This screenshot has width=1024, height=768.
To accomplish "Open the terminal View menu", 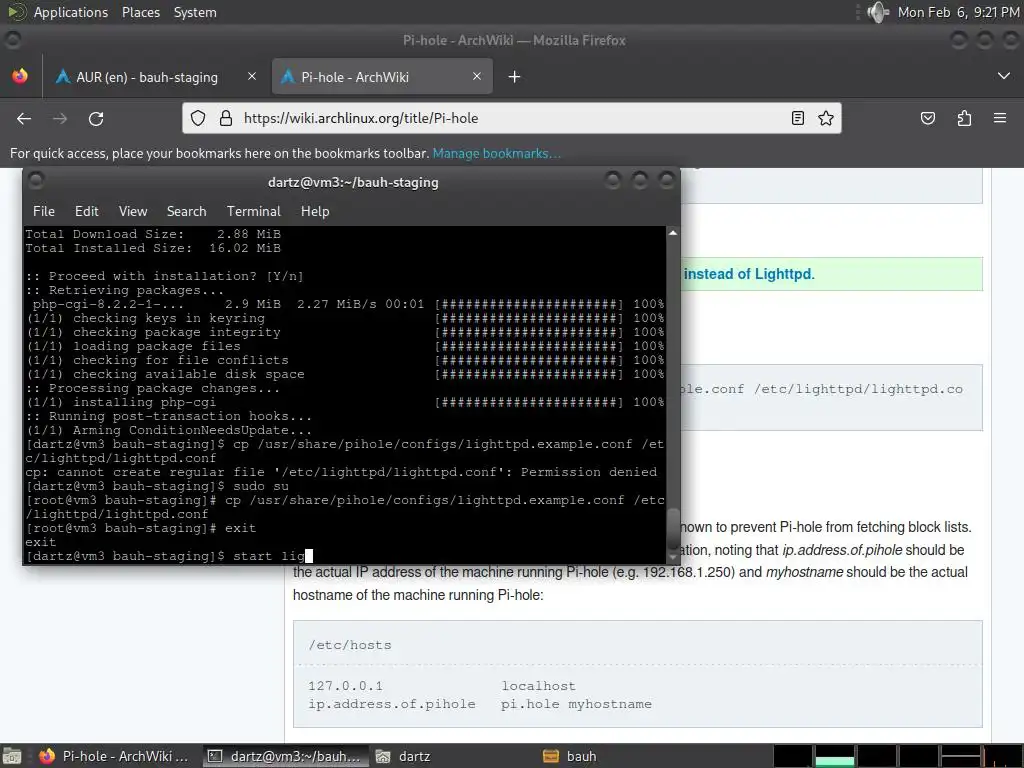I will 133,212.
